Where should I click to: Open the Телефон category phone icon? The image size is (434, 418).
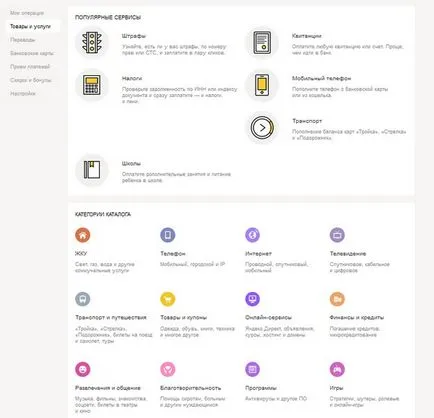[168, 235]
